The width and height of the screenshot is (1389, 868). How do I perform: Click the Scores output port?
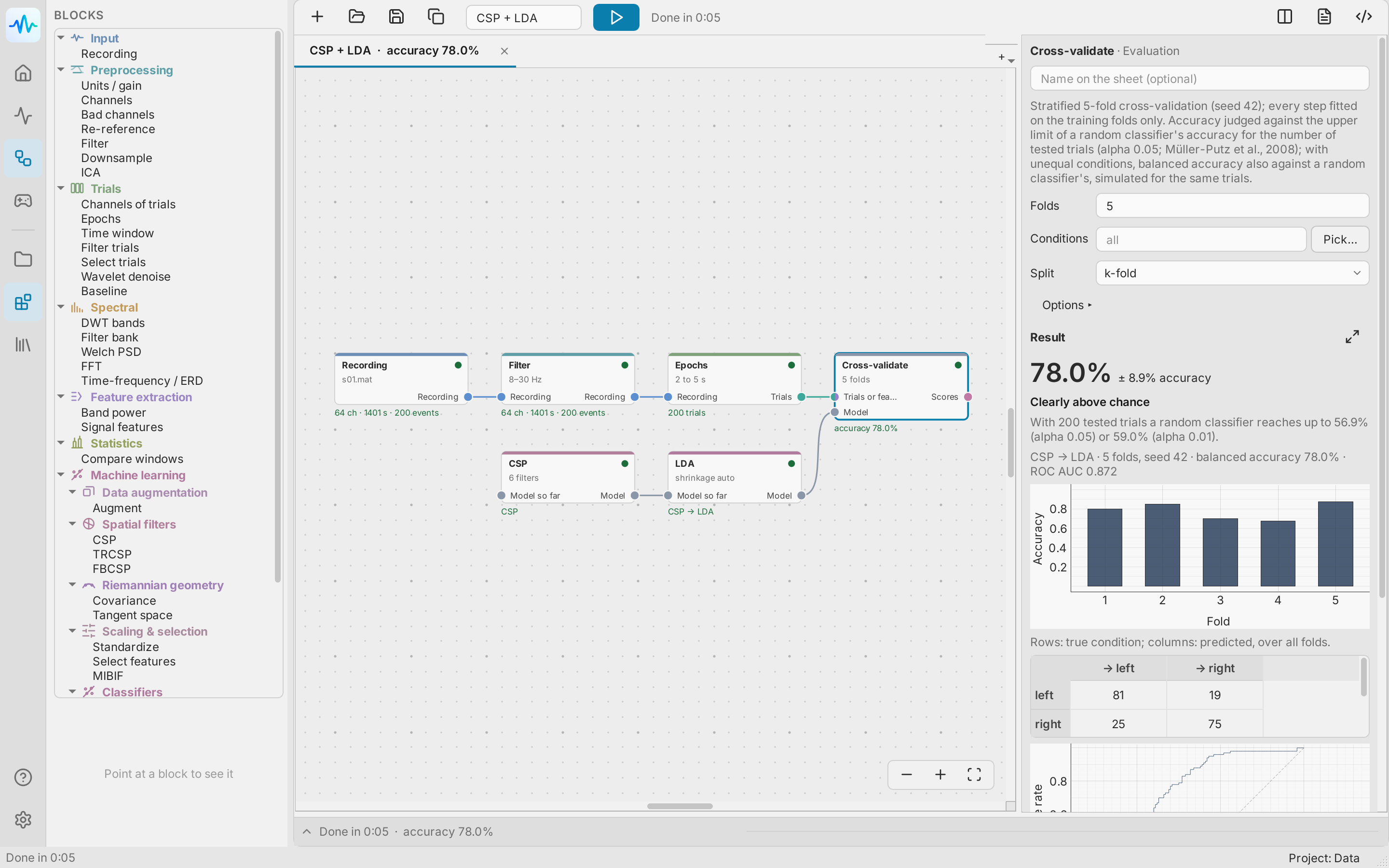click(x=967, y=397)
